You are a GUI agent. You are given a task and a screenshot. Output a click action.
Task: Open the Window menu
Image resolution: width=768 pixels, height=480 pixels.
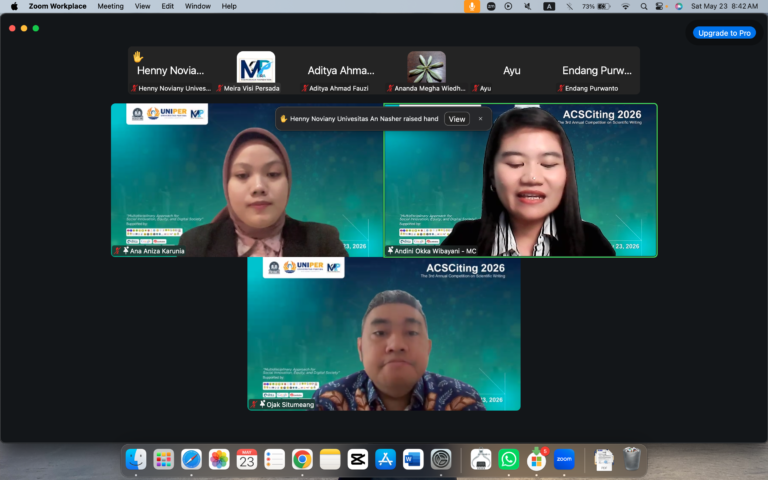(197, 6)
